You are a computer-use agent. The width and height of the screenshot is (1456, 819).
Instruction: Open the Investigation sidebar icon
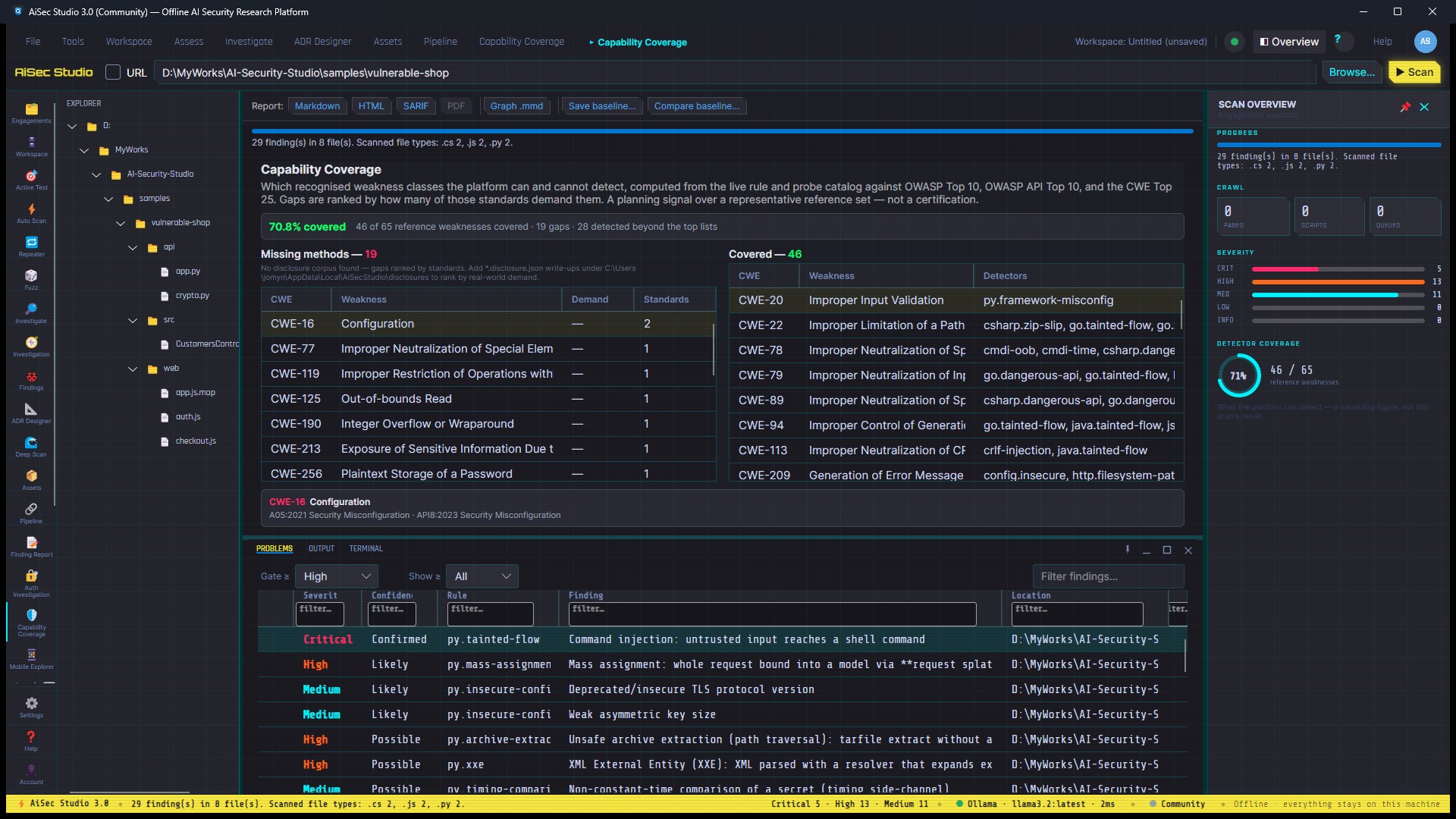pos(31,347)
